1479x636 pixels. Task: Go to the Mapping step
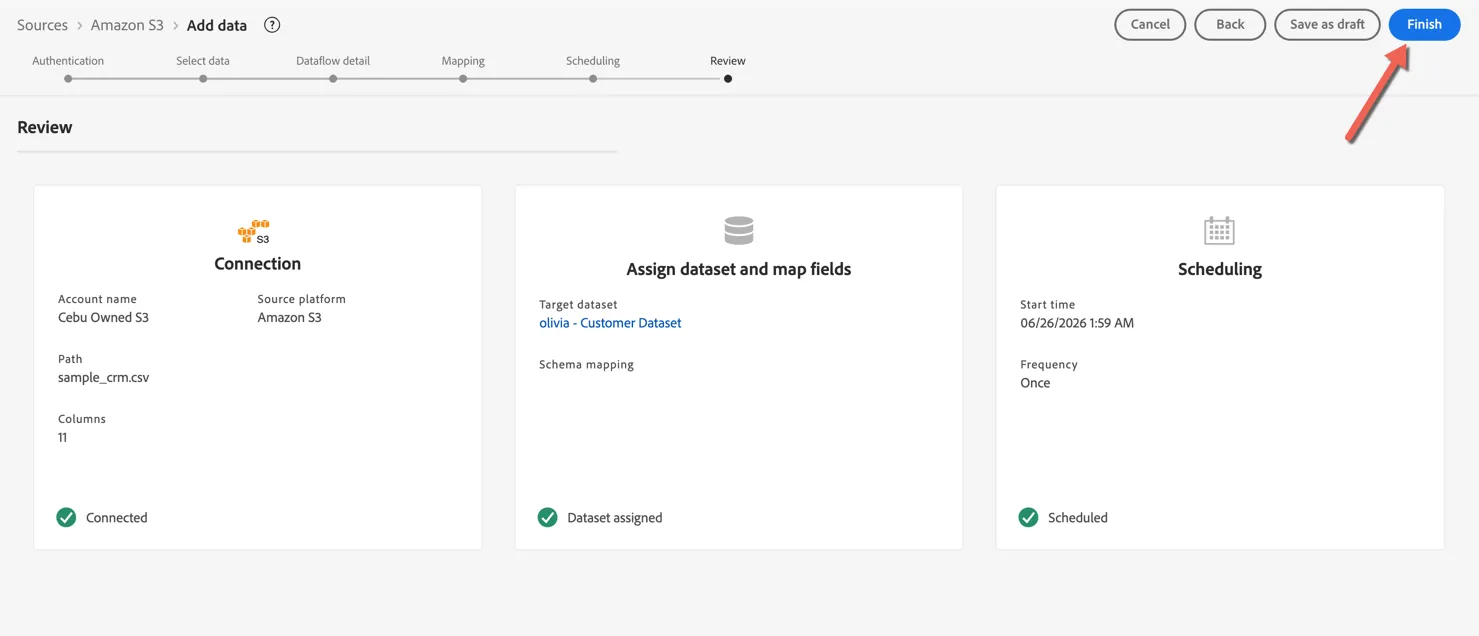(x=463, y=68)
